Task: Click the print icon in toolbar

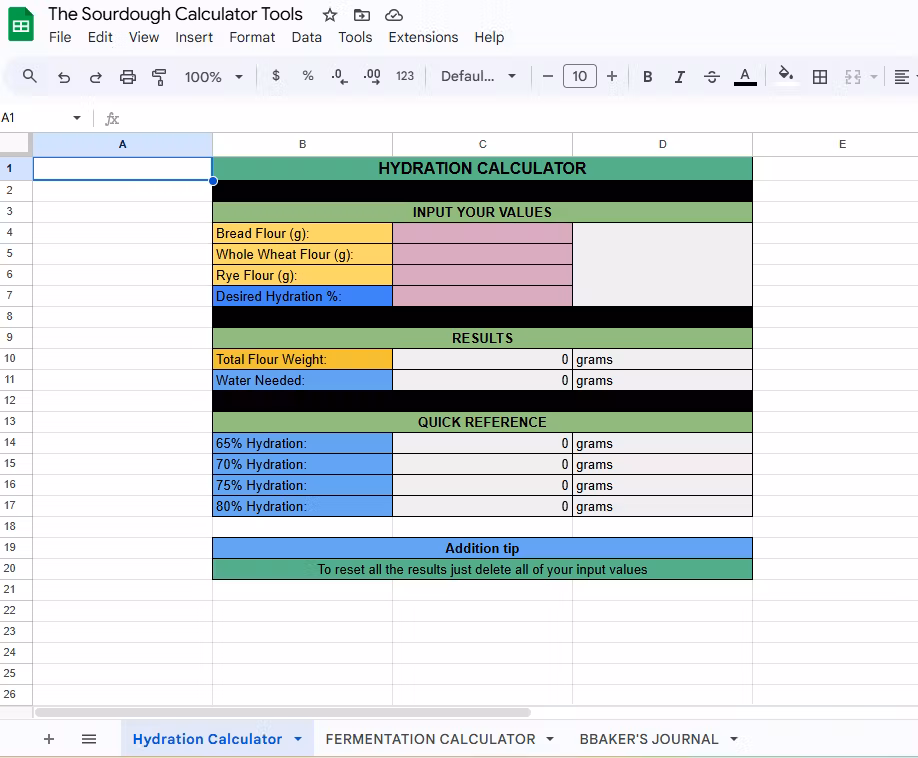Action: (x=128, y=76)
